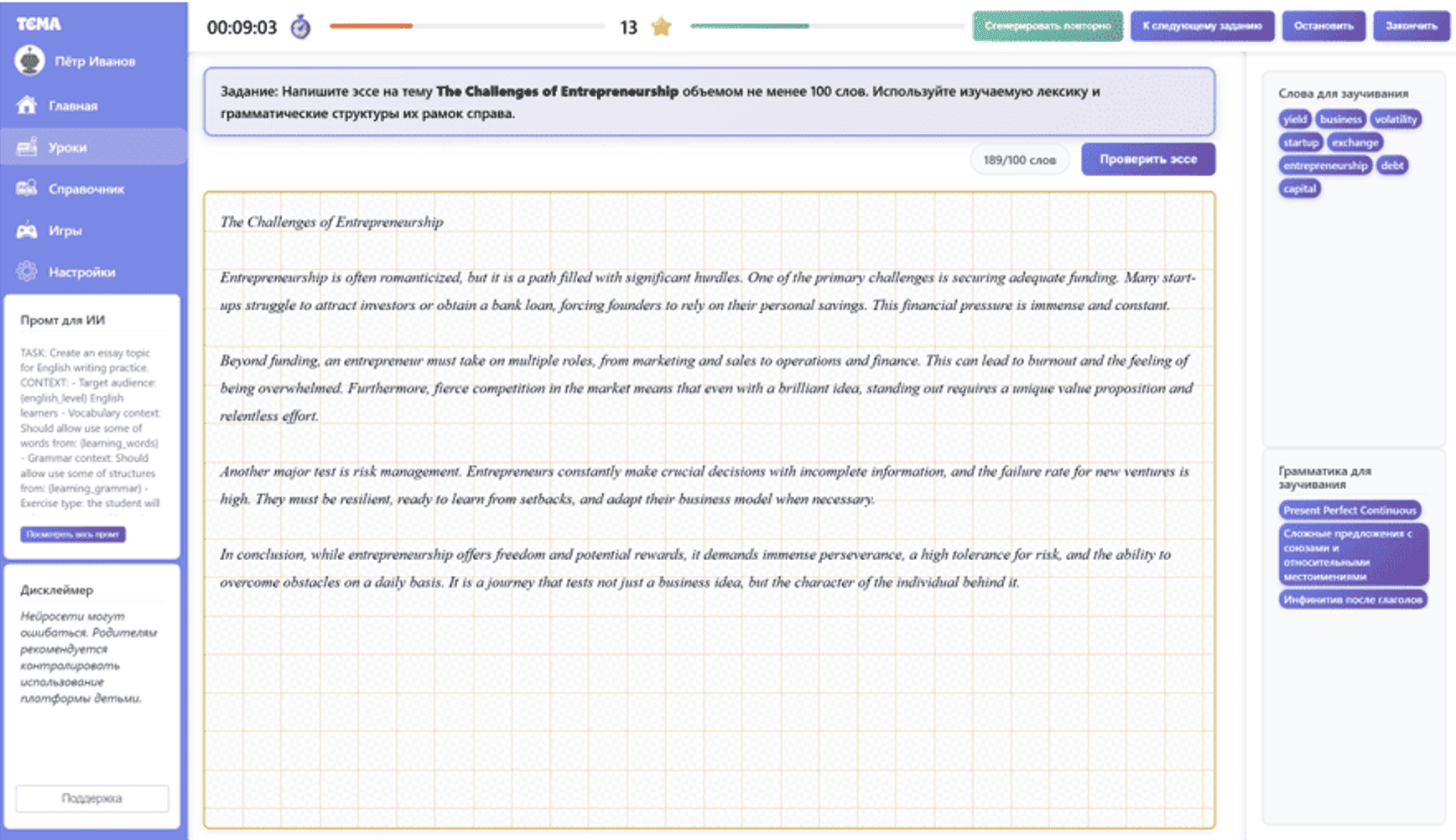The image size is (1456, 840).
Task: Open Пётр Иванов profile avatar
Action: tap(30, 60)
